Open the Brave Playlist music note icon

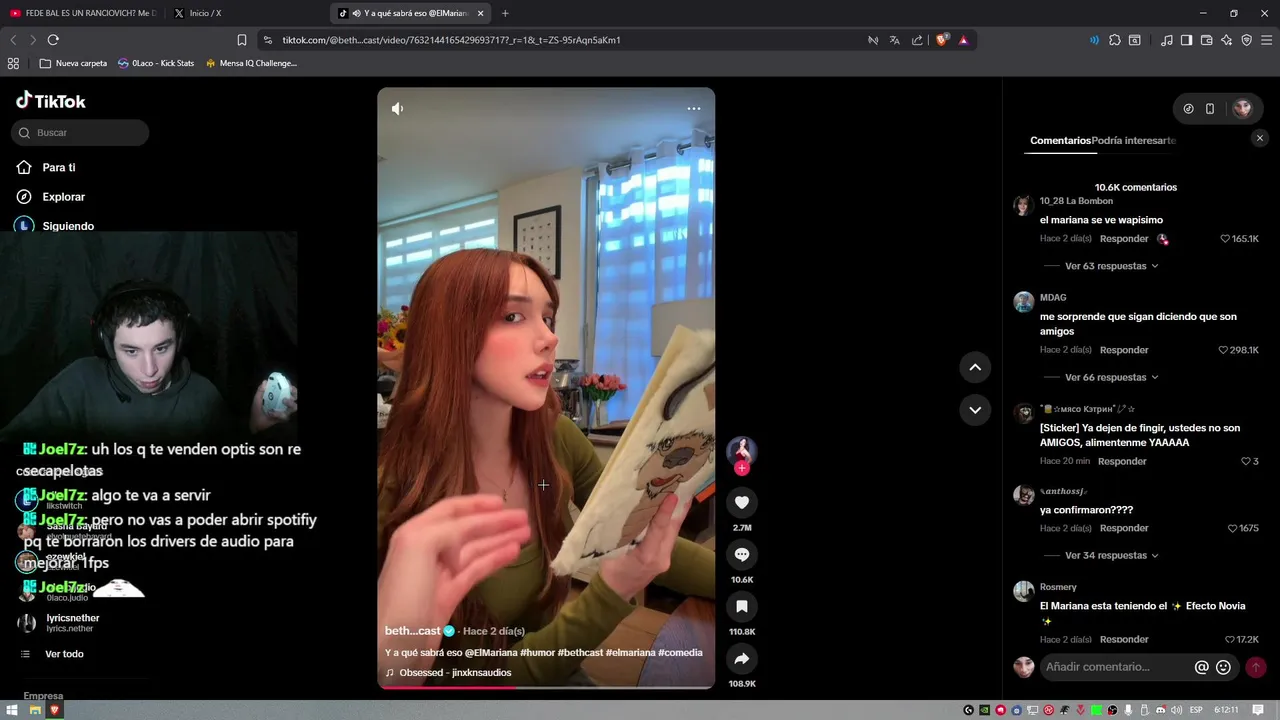(x=1166, y=40)
